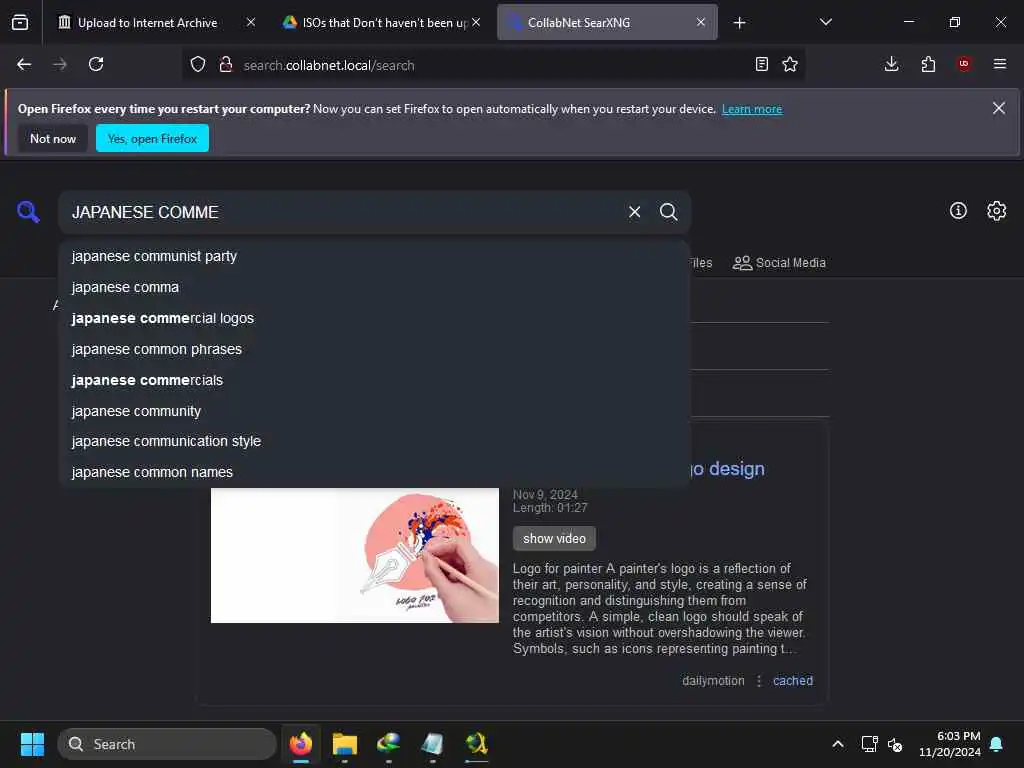Choose suggestion japanese common names
Screen dimensions: 1024x768
pos(375,472)
